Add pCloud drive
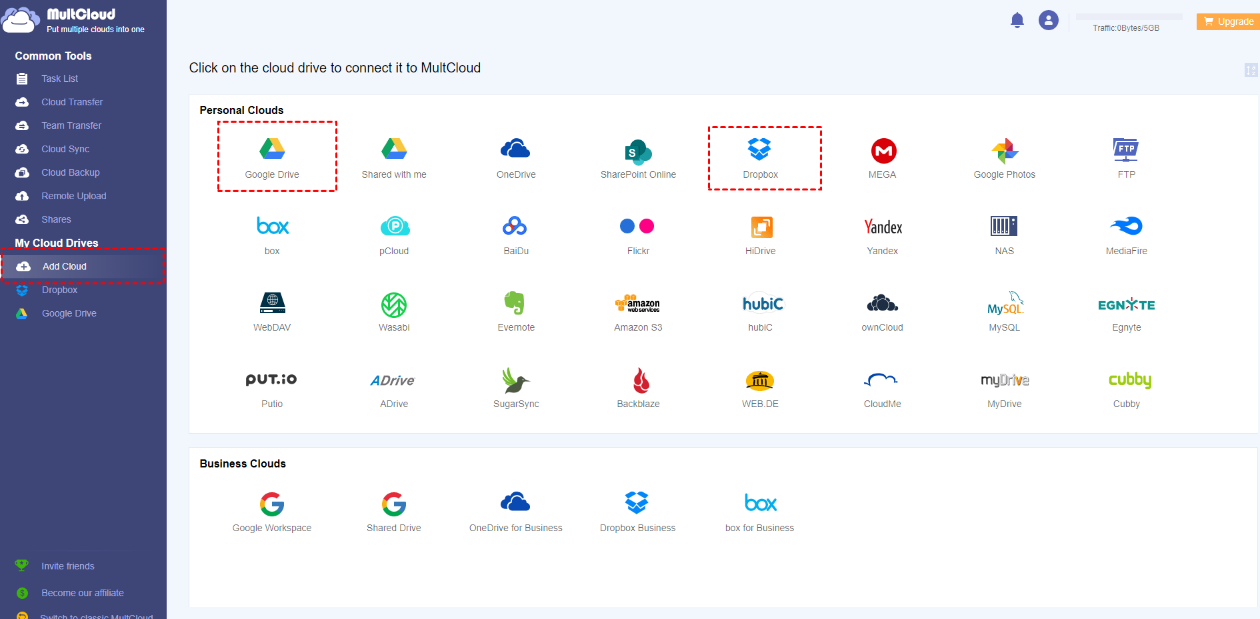 394,236
